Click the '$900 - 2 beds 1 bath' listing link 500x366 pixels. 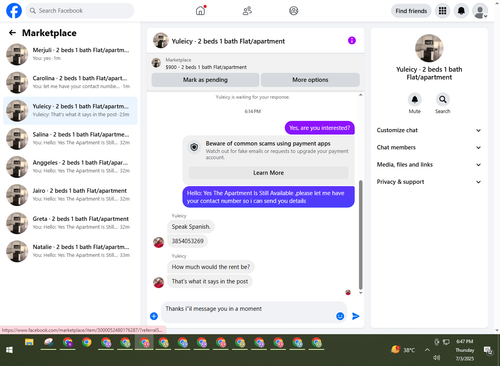point(206,67)
